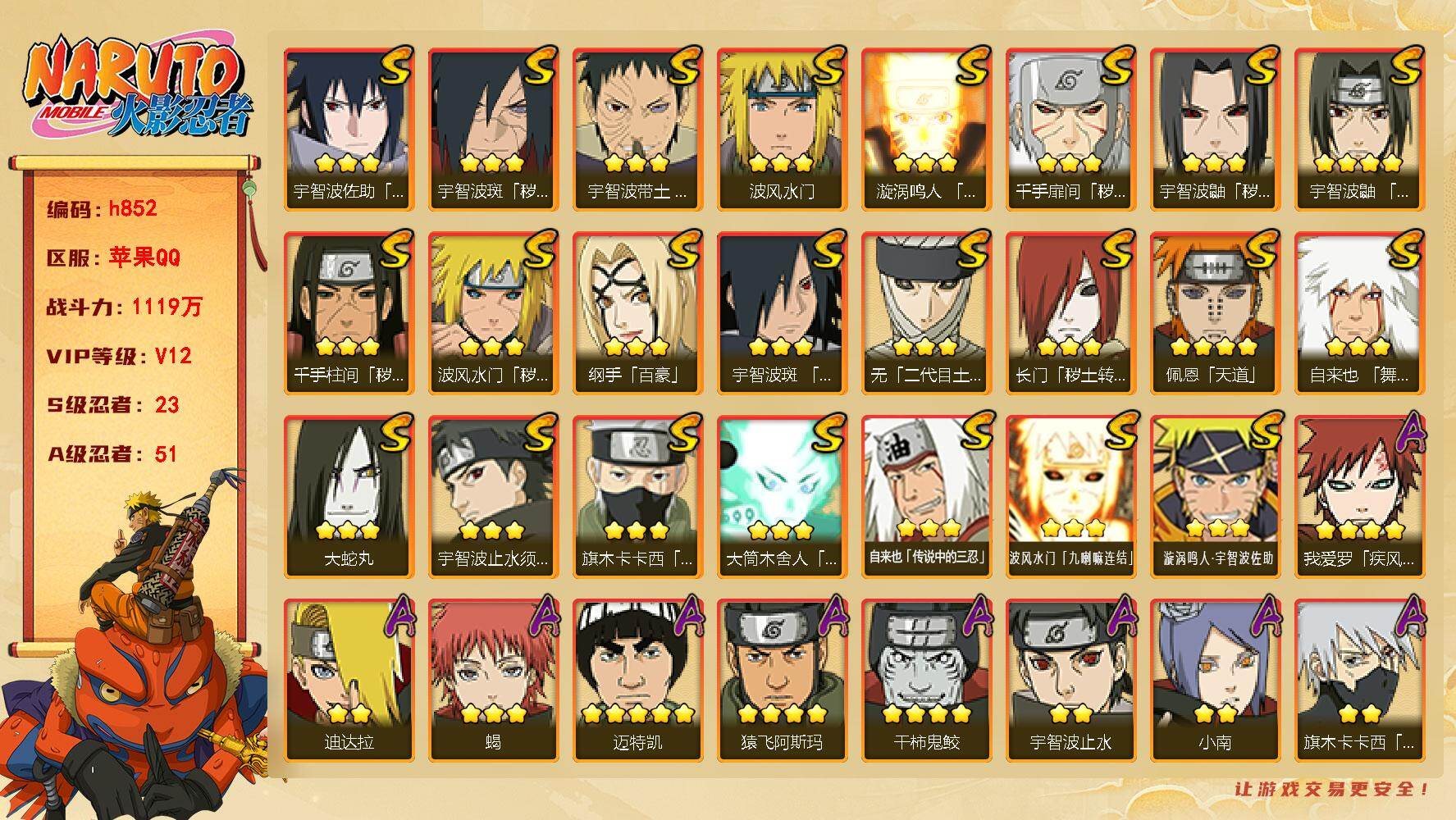Select the 小南 ninja portrait

pyautogui.click(x=1216, y=680)
